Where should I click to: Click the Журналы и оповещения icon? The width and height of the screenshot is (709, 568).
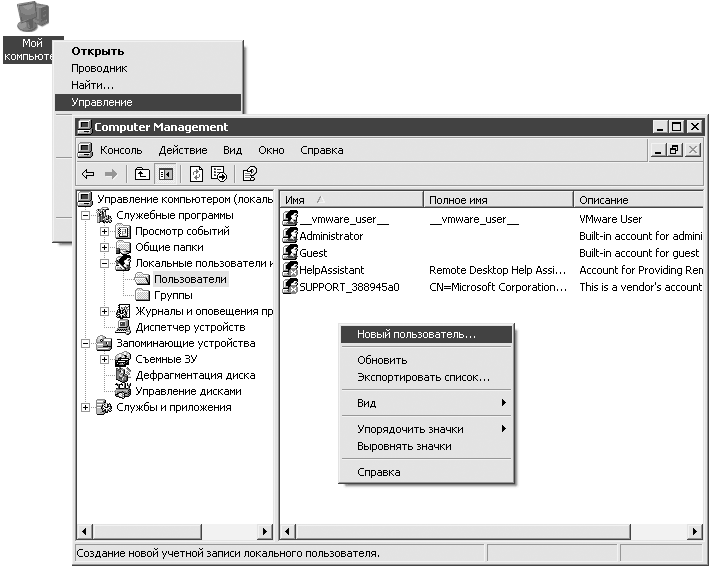123,311
